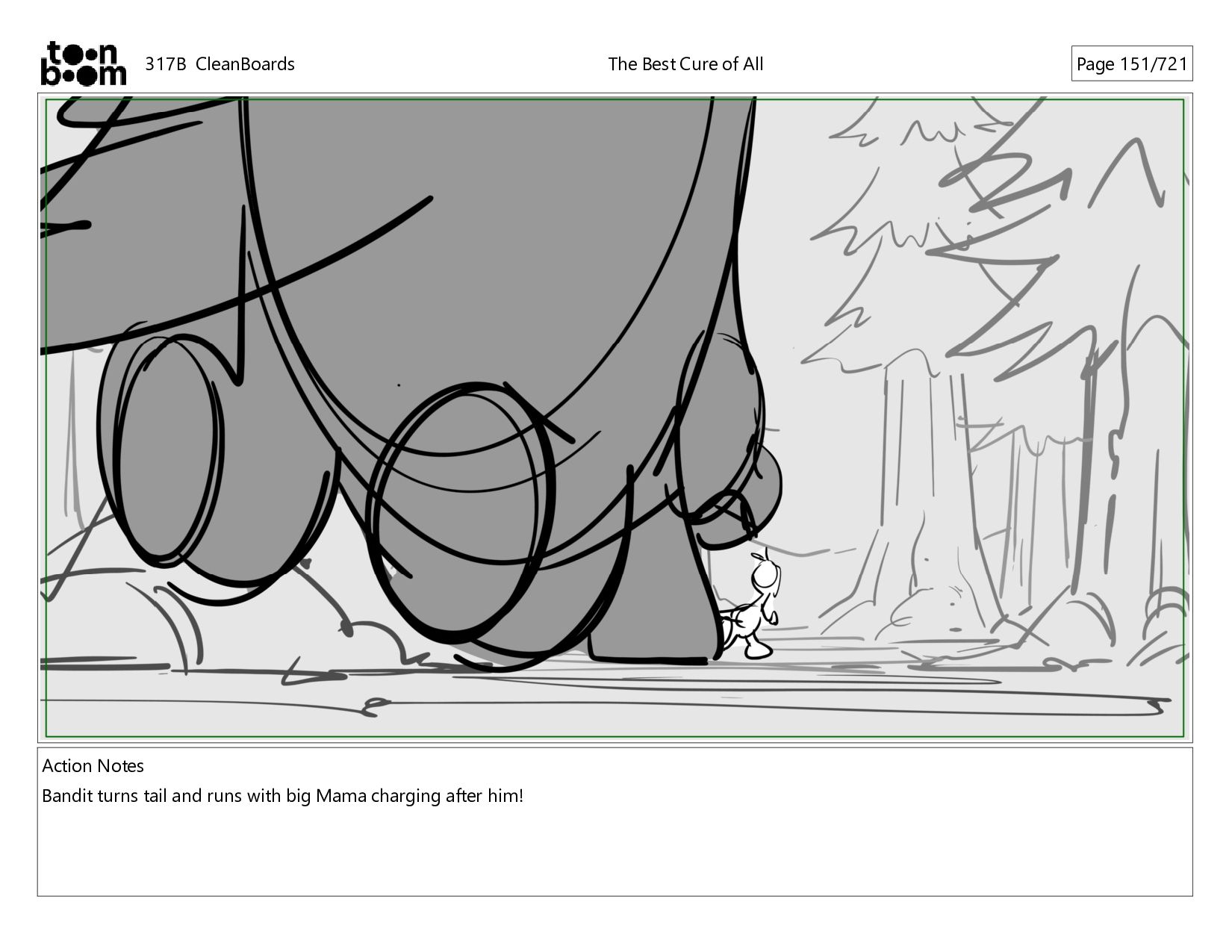Click the Toon Boom logo
1232x952 pixels.
pyautogui.click(x=83, y=63)
